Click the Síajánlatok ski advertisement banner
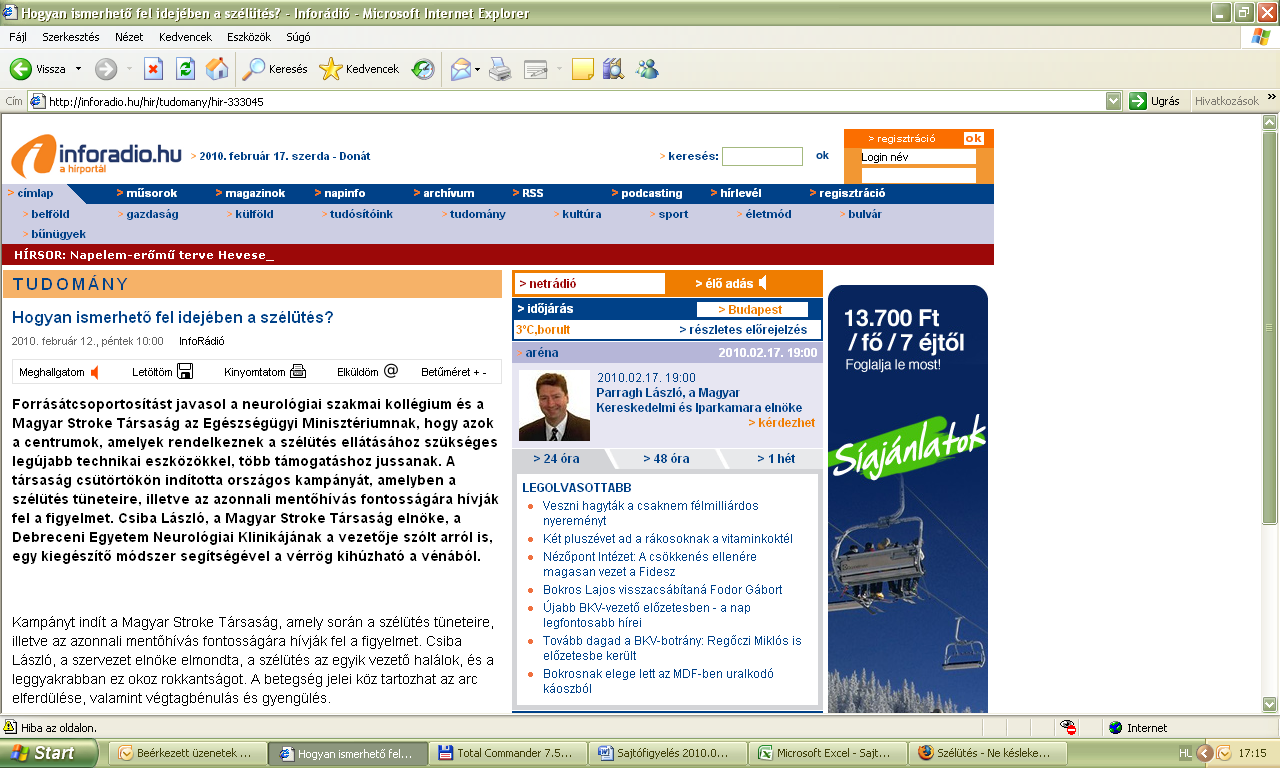Viewport: 1280px width, 768px height. coord(907,499)
